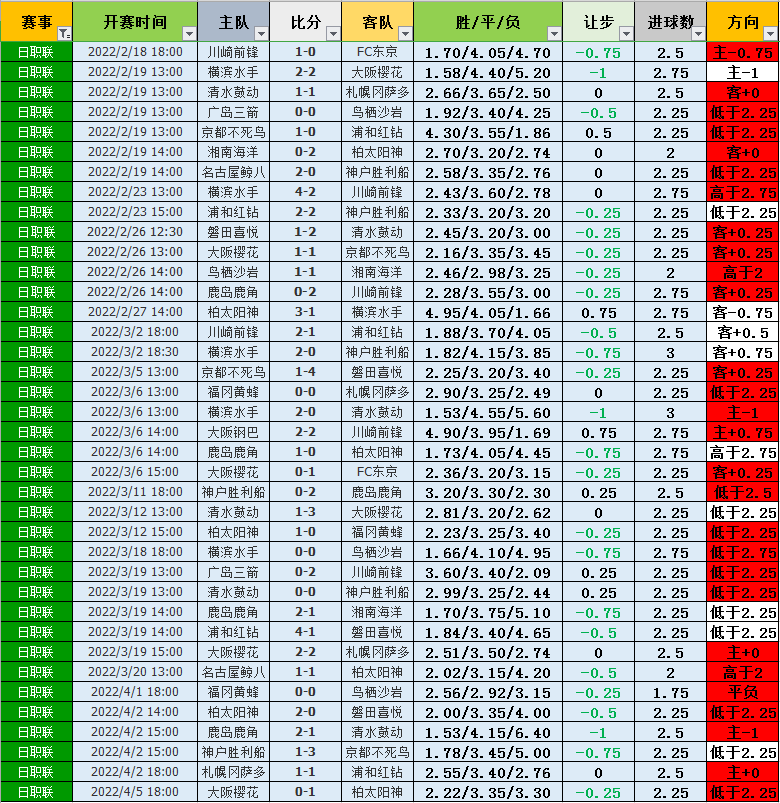
Task: Click date cell 2022/3/2 18:30
Action: coord(135,352)
